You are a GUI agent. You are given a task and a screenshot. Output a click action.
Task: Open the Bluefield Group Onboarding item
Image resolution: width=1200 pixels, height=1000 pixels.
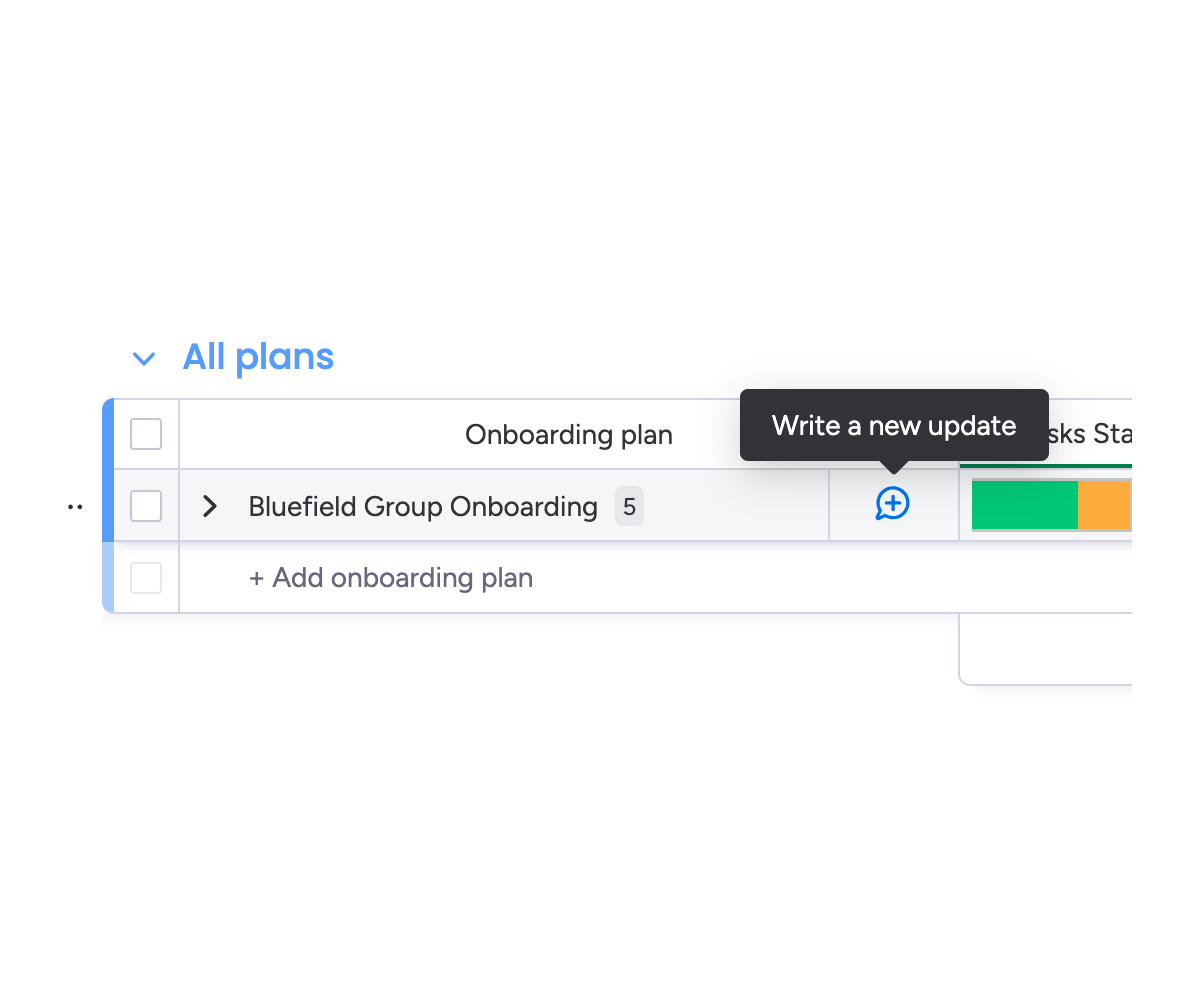422,507
